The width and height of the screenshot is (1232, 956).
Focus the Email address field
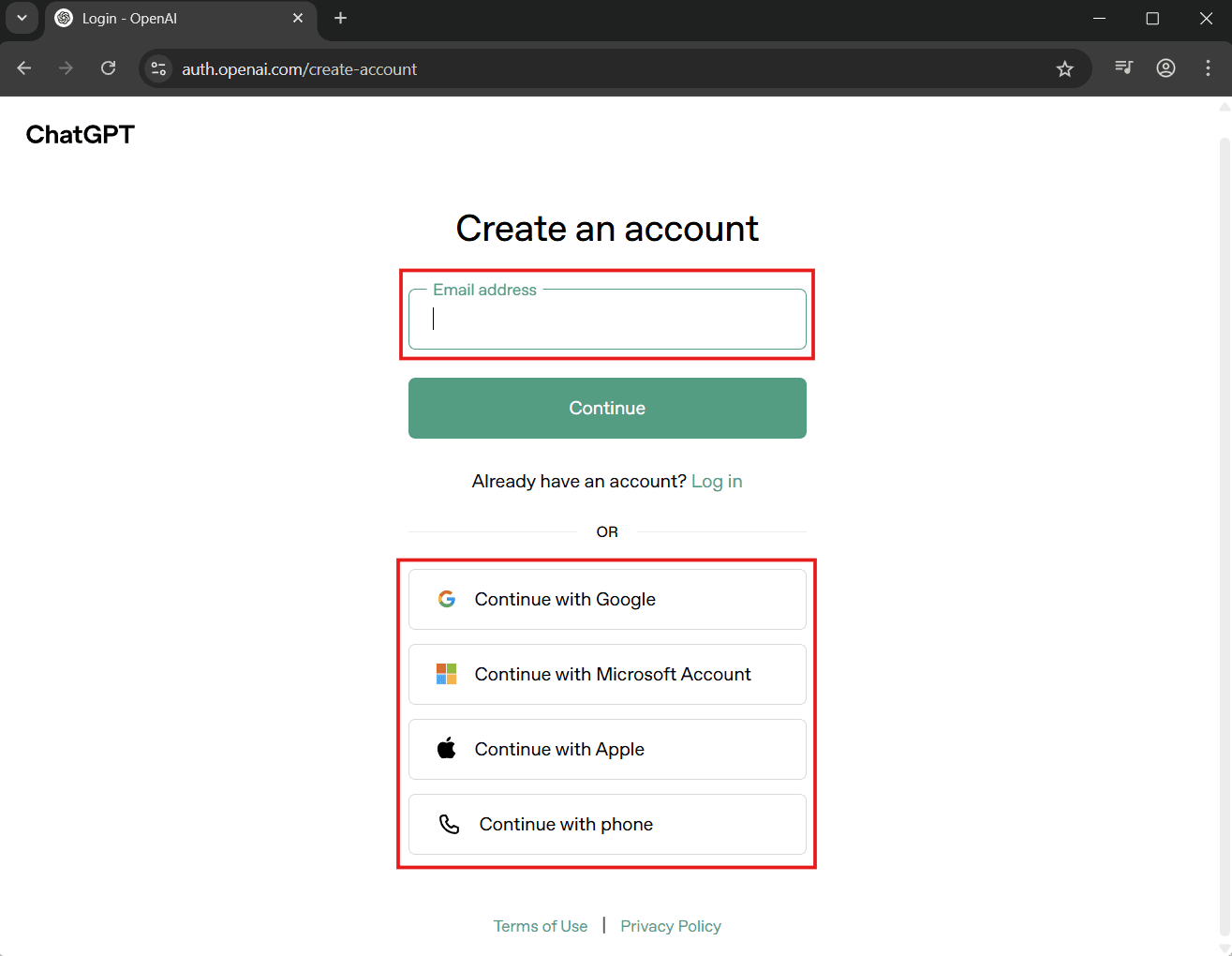click(607, 320)
